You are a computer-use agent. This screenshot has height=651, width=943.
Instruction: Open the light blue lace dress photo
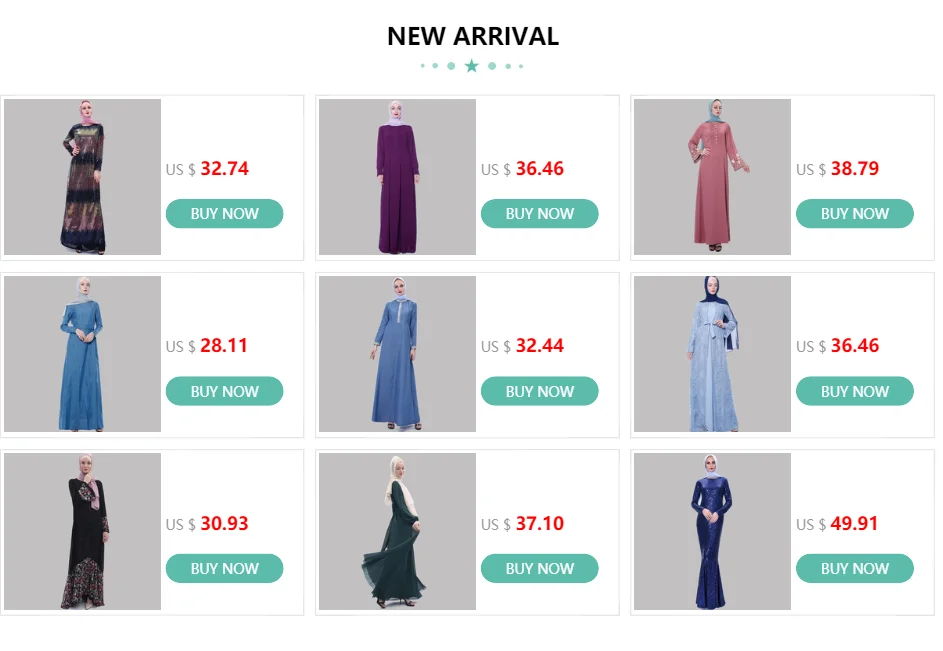[x=712, y=354]
